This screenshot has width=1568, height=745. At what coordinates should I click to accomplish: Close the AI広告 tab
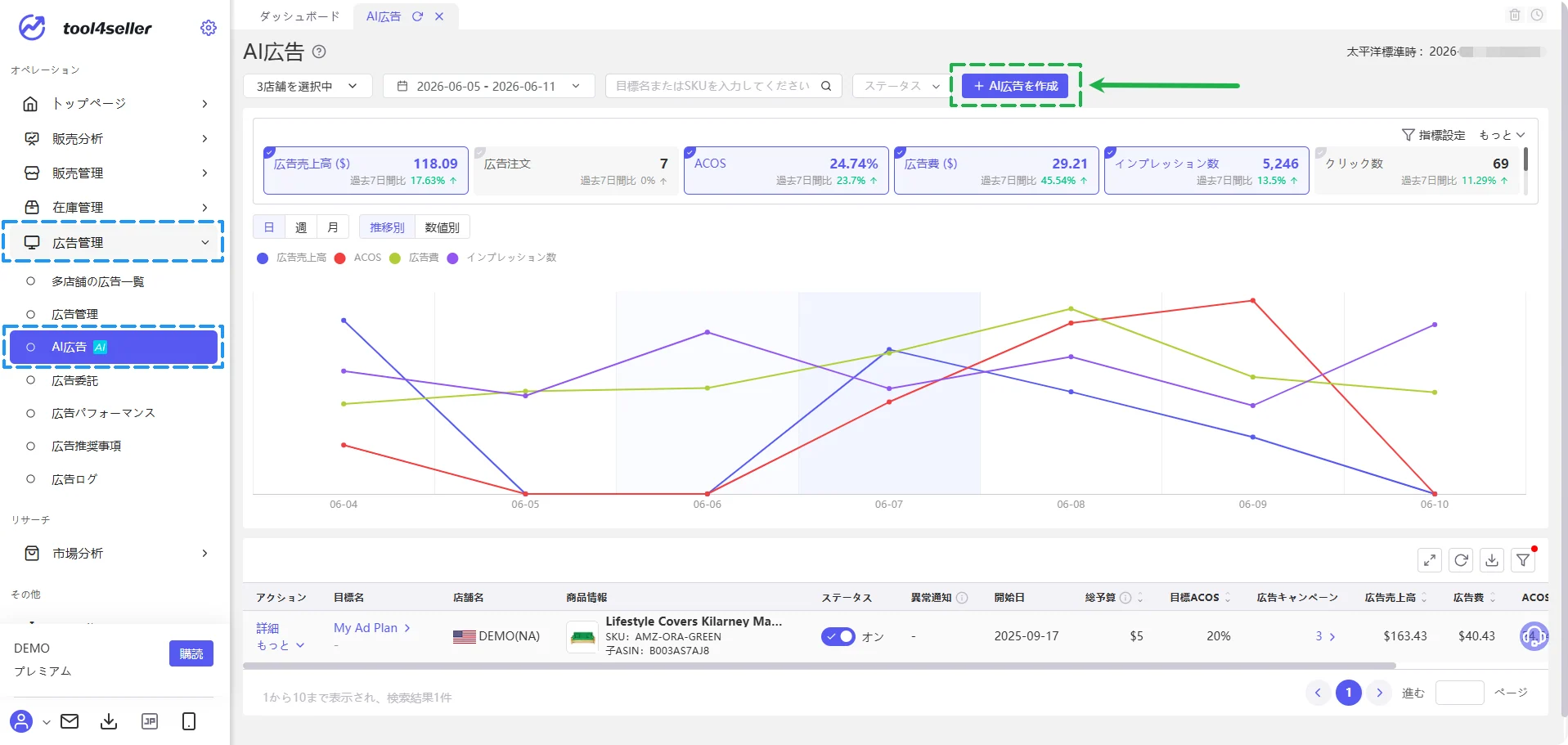(x=439, y=16)
